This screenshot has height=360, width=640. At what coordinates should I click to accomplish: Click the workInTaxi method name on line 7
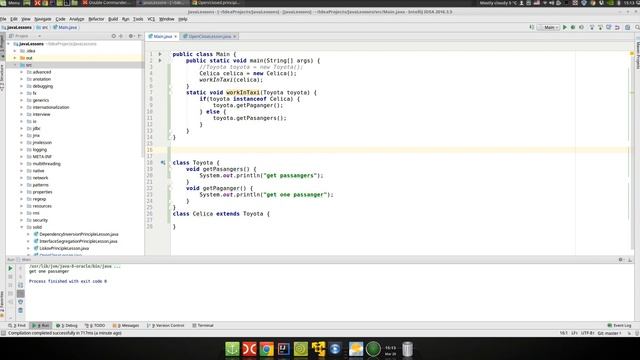coord(243,93)
